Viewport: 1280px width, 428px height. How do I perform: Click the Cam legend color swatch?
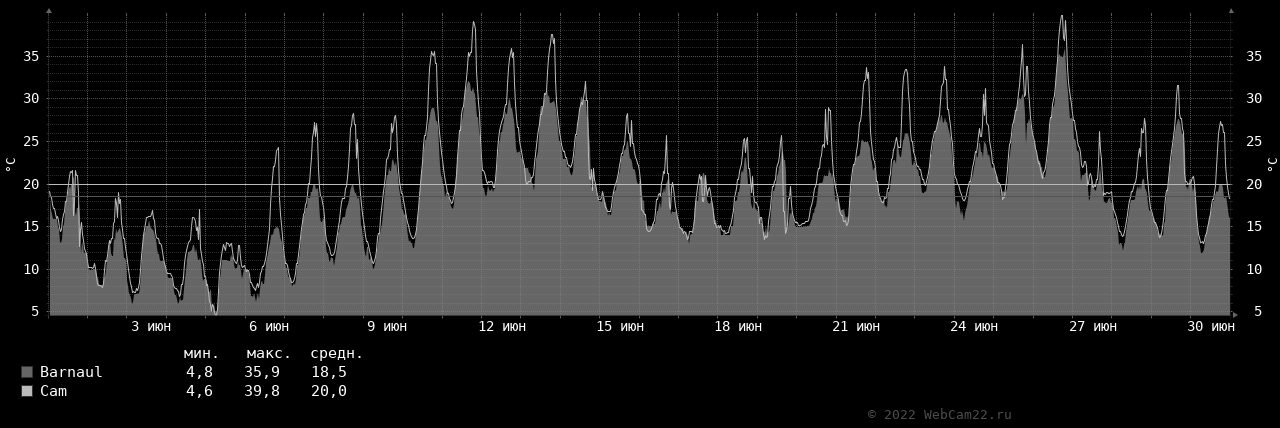(27, 391)
